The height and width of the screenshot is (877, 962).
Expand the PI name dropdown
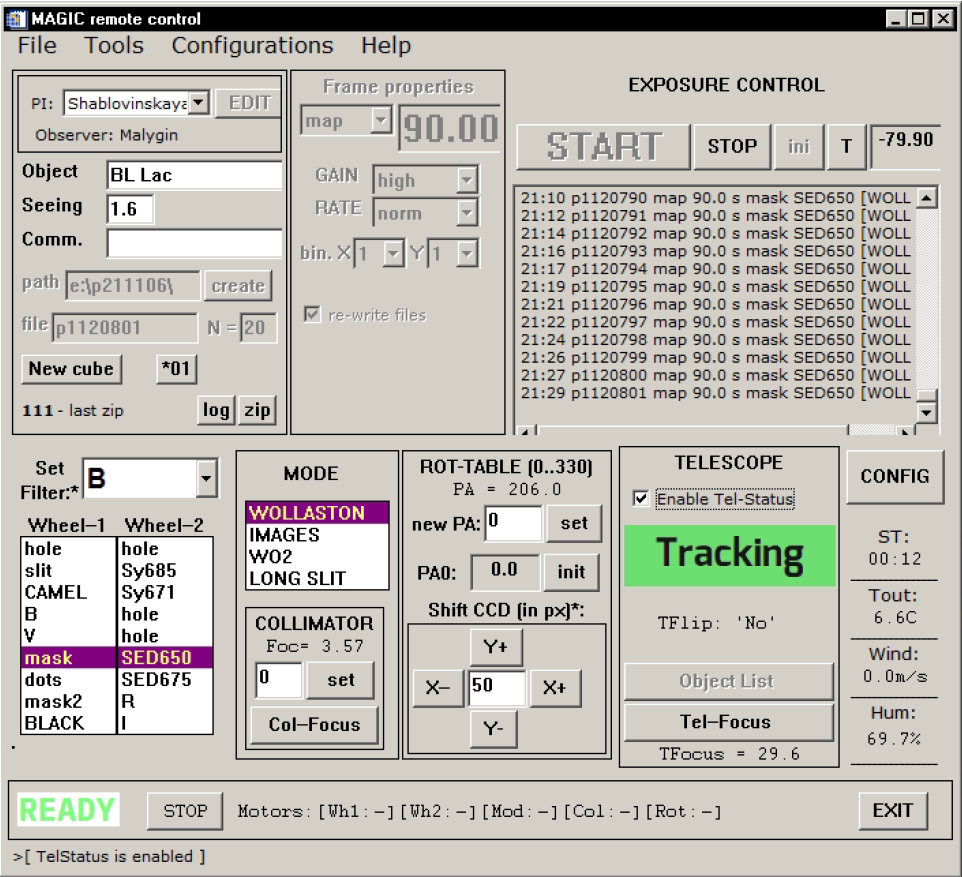pyautogui.click(x=198, y=103)
